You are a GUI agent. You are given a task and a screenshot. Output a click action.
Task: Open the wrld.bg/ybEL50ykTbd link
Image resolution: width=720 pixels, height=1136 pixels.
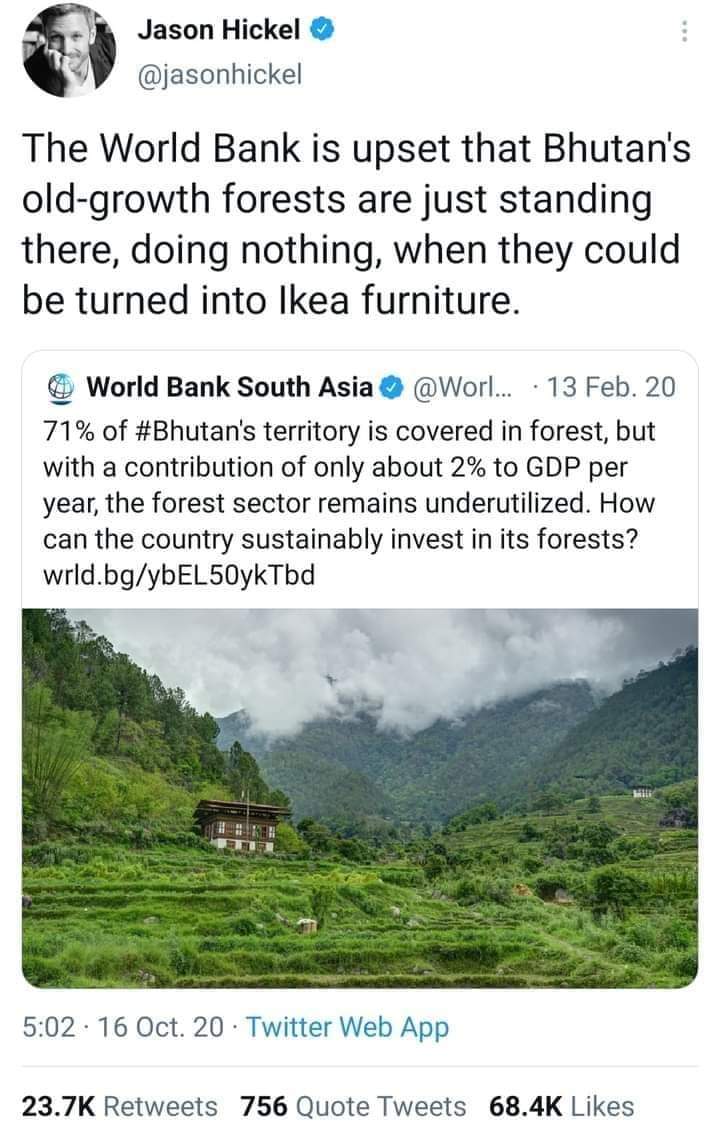pos(180,575)
